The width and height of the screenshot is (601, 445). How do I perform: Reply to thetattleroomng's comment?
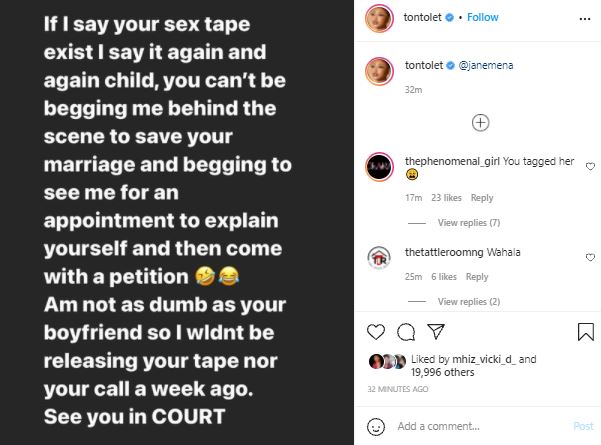[477, 277]
